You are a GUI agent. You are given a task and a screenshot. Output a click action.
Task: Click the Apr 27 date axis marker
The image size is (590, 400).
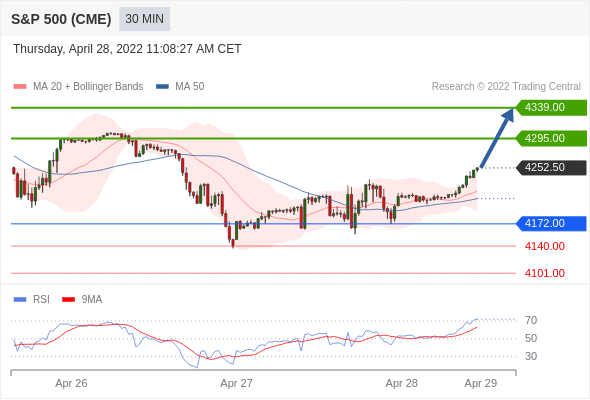(236, 383)
